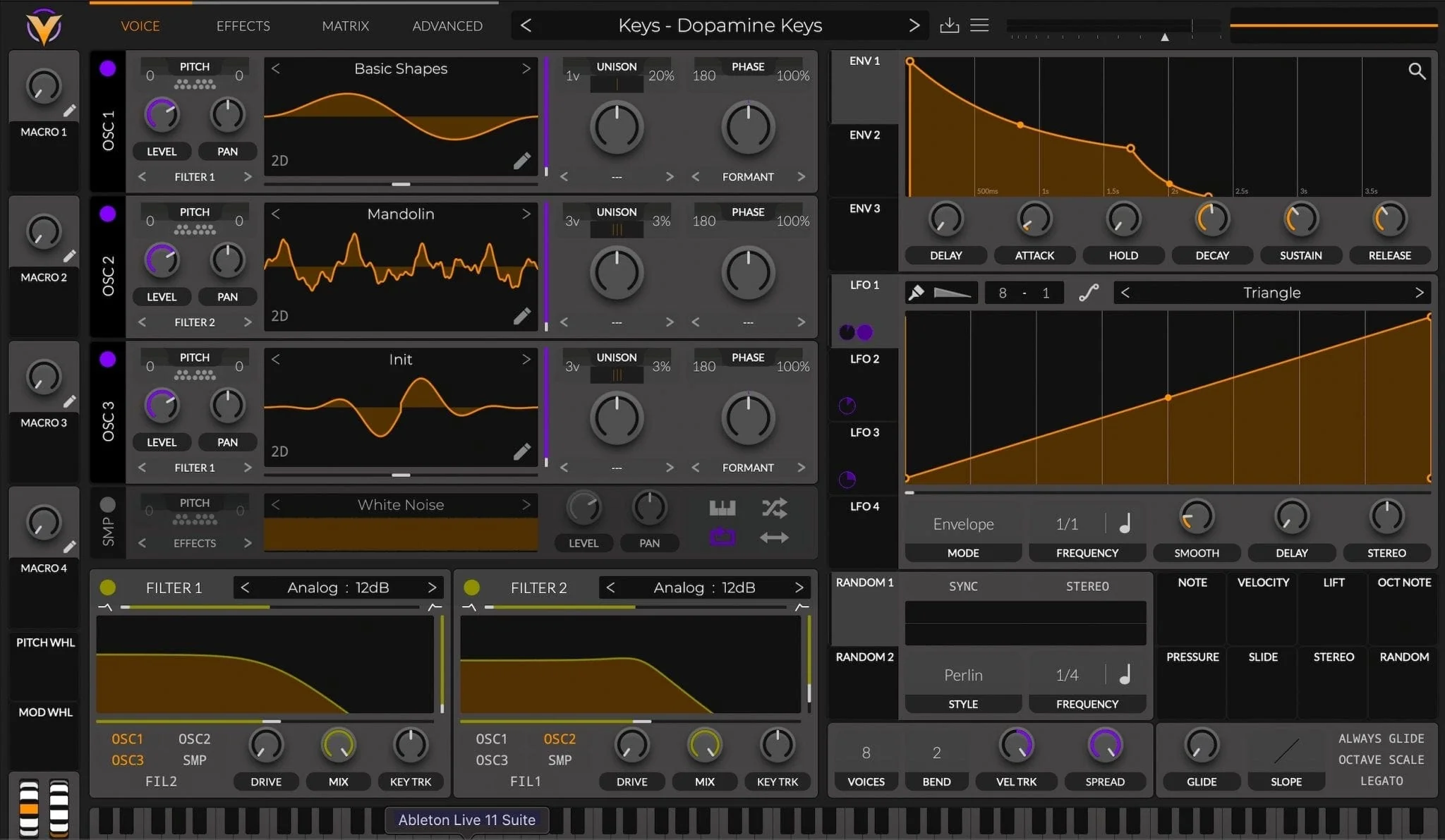Click the MACRO 3 edit pencil icon
The image size is (1445, 840).
69,401
